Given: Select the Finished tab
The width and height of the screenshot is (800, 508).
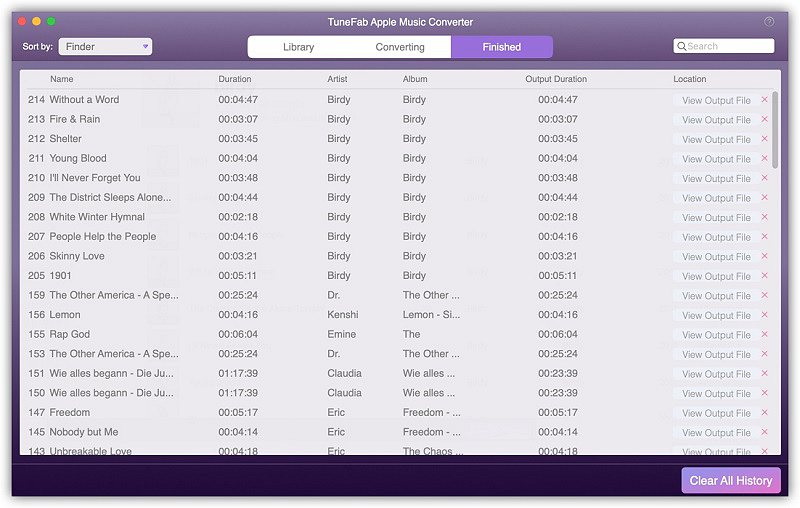Looking at the screenshot, I should pos(502,47).
